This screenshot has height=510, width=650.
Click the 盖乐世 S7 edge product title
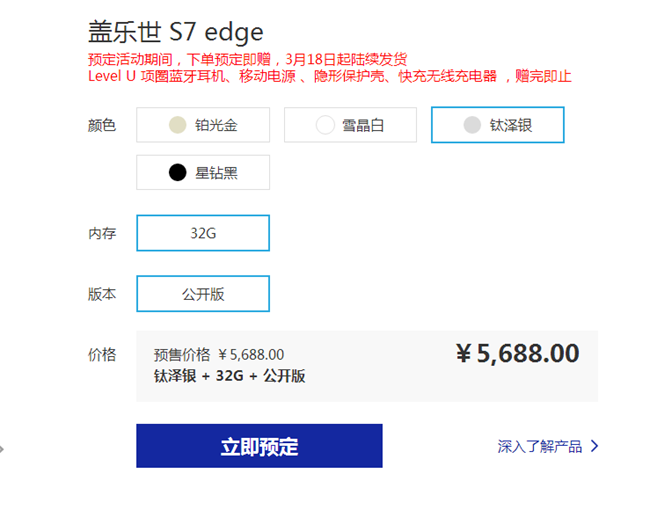pos(176,31)
